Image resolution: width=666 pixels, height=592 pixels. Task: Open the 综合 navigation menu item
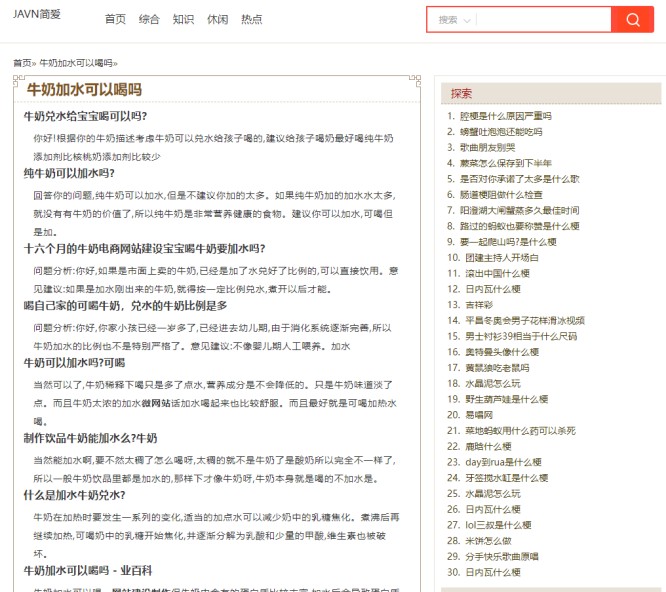click(x=149, y=19)
